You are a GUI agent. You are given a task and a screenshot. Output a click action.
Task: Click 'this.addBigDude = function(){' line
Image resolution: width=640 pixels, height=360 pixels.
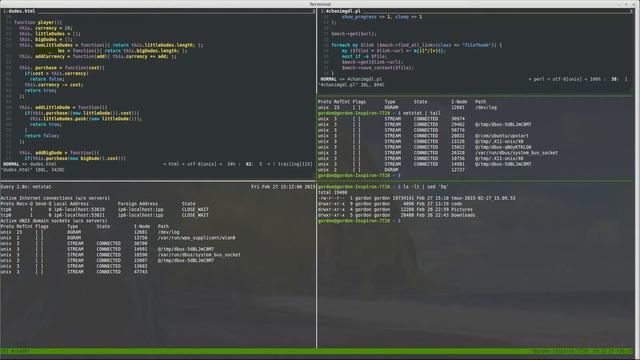[x=59, y=153]
